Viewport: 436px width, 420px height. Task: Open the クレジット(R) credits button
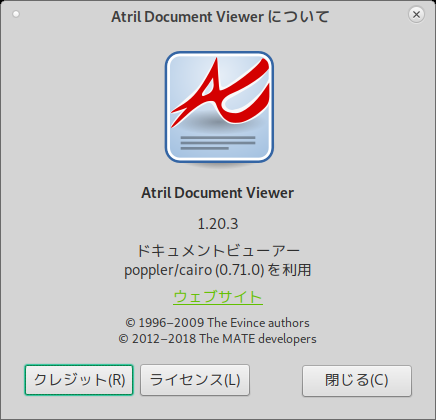coord(79,380)
